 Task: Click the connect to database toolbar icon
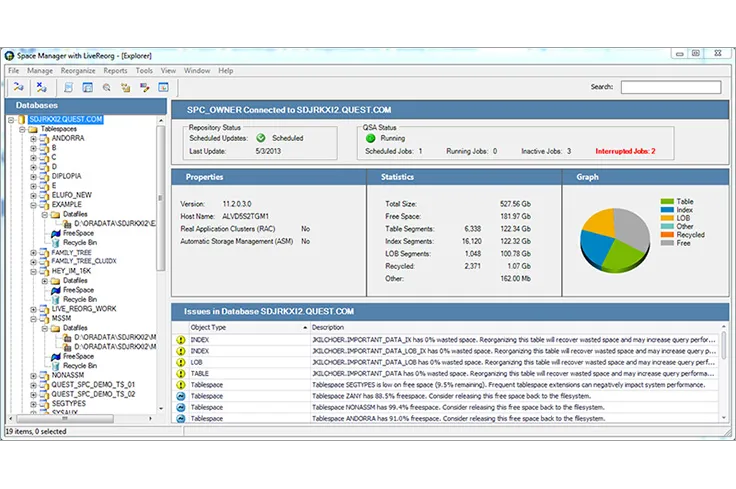click(18, 88)
